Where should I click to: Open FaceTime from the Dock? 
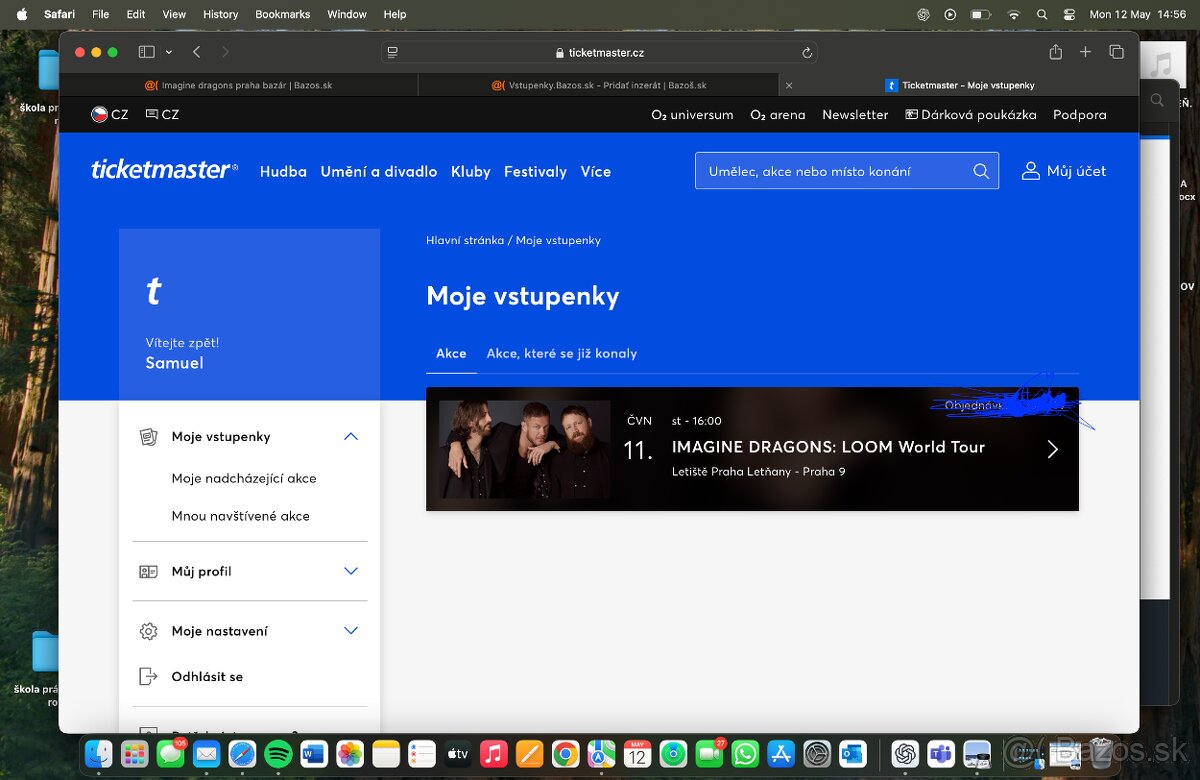point(709,753)
